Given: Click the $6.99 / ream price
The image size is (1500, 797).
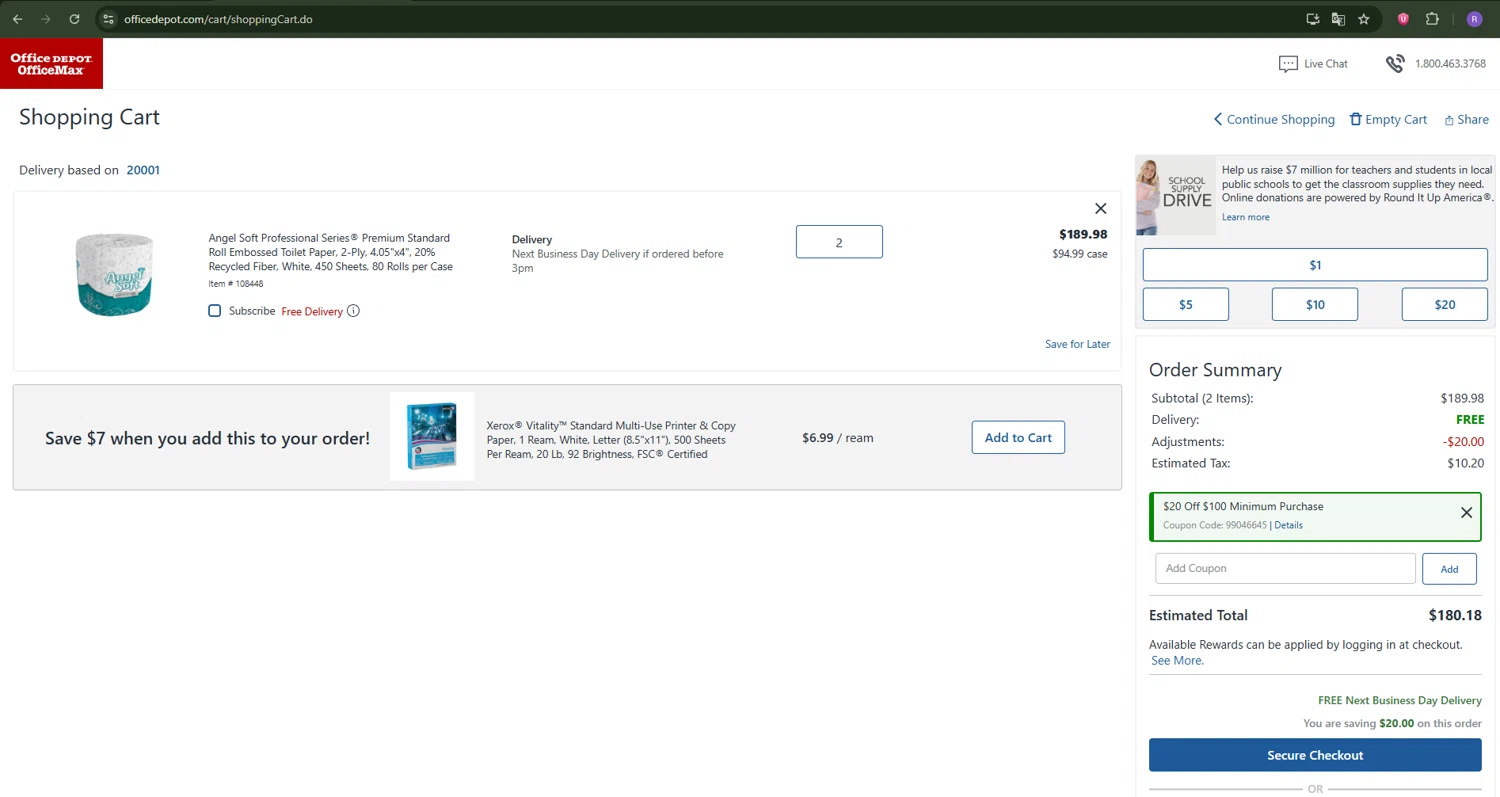Looking at the screenshot, I should pos(838,438).
